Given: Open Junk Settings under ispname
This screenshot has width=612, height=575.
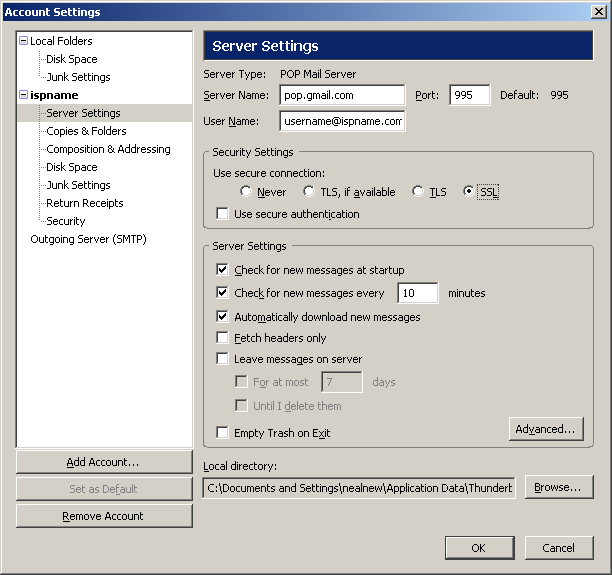Looking at the screenshot, I should [78, 185].
